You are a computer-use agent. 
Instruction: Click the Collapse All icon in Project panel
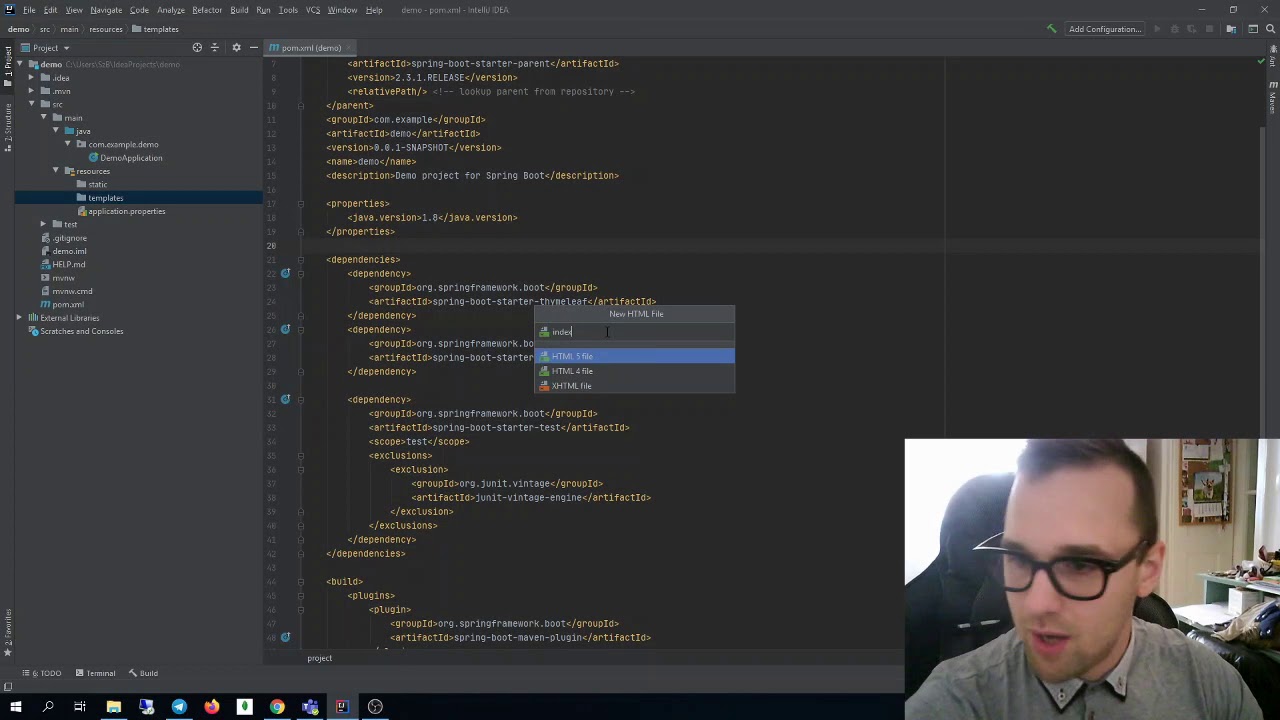point(214,48)
